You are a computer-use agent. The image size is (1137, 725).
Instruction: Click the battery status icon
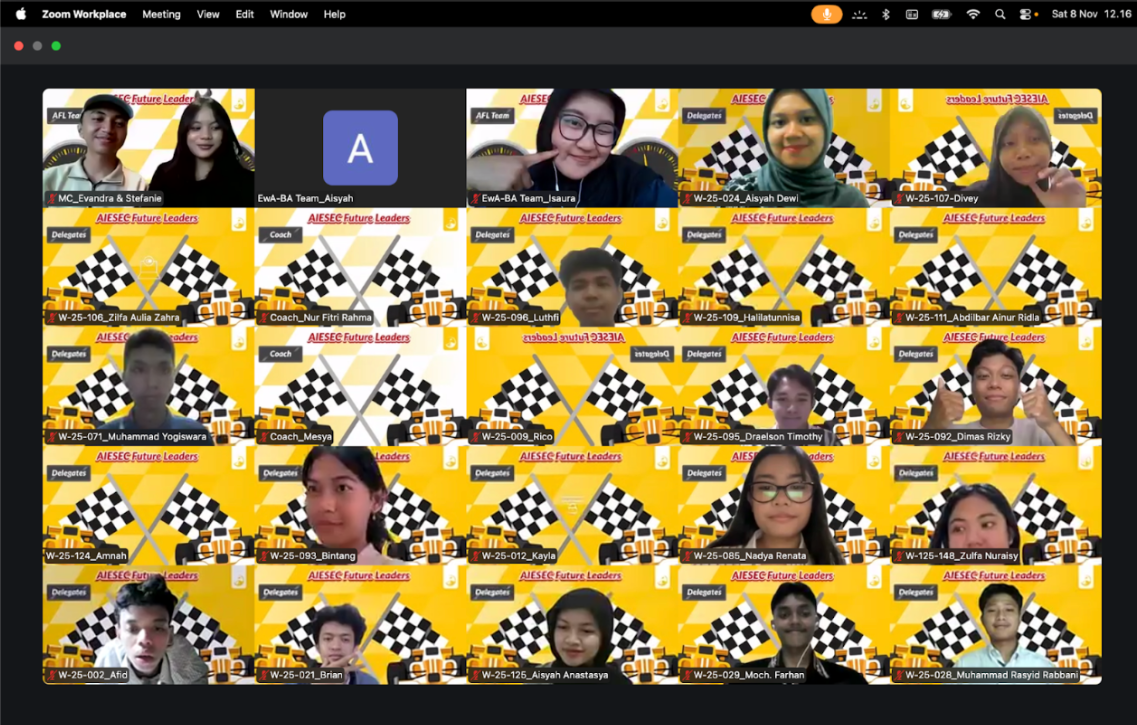941,14
